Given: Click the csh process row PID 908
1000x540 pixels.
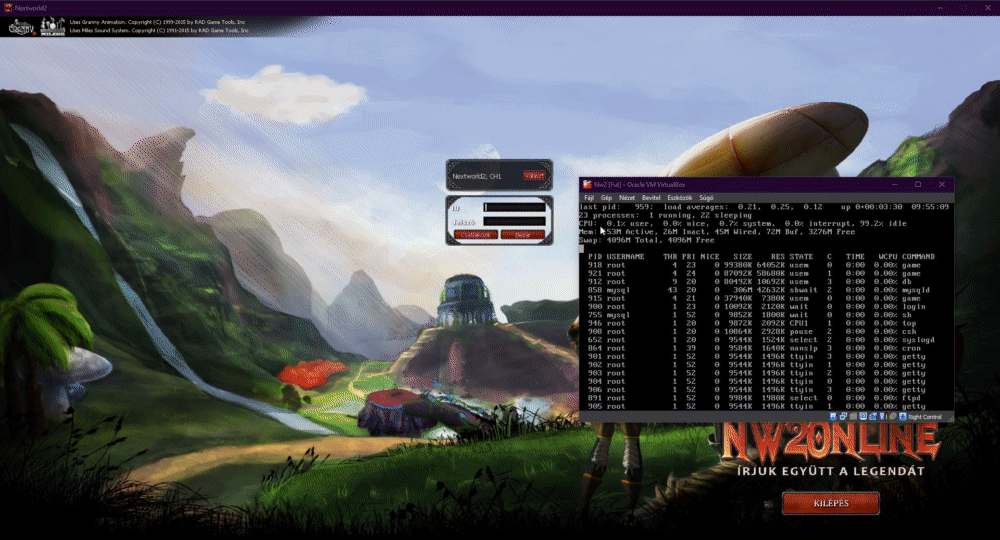Looking at the screenshot, I should tap(751, 331).
